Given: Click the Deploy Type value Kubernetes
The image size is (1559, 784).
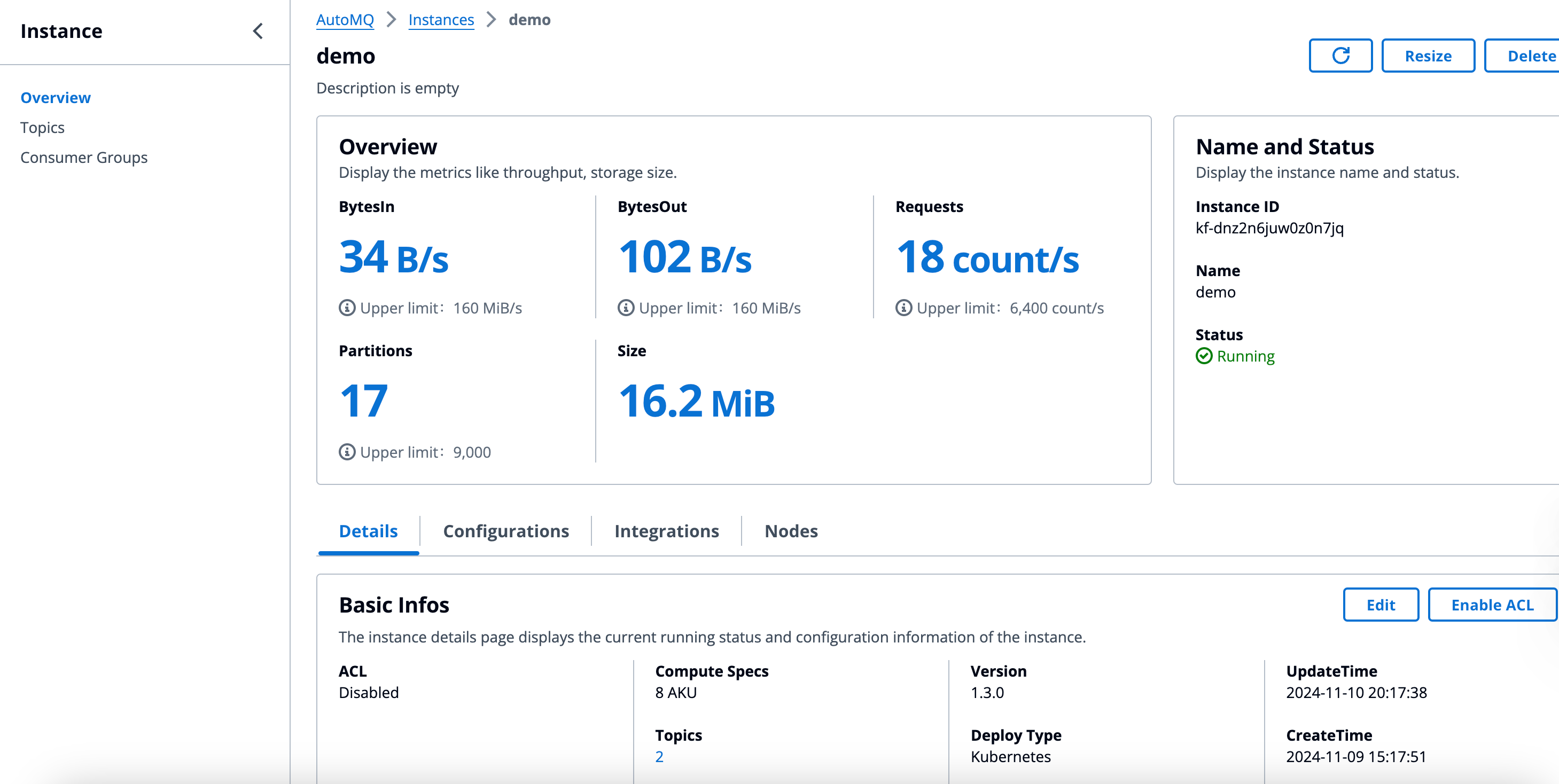Looking at the screenshot, I should (1011, 757).
